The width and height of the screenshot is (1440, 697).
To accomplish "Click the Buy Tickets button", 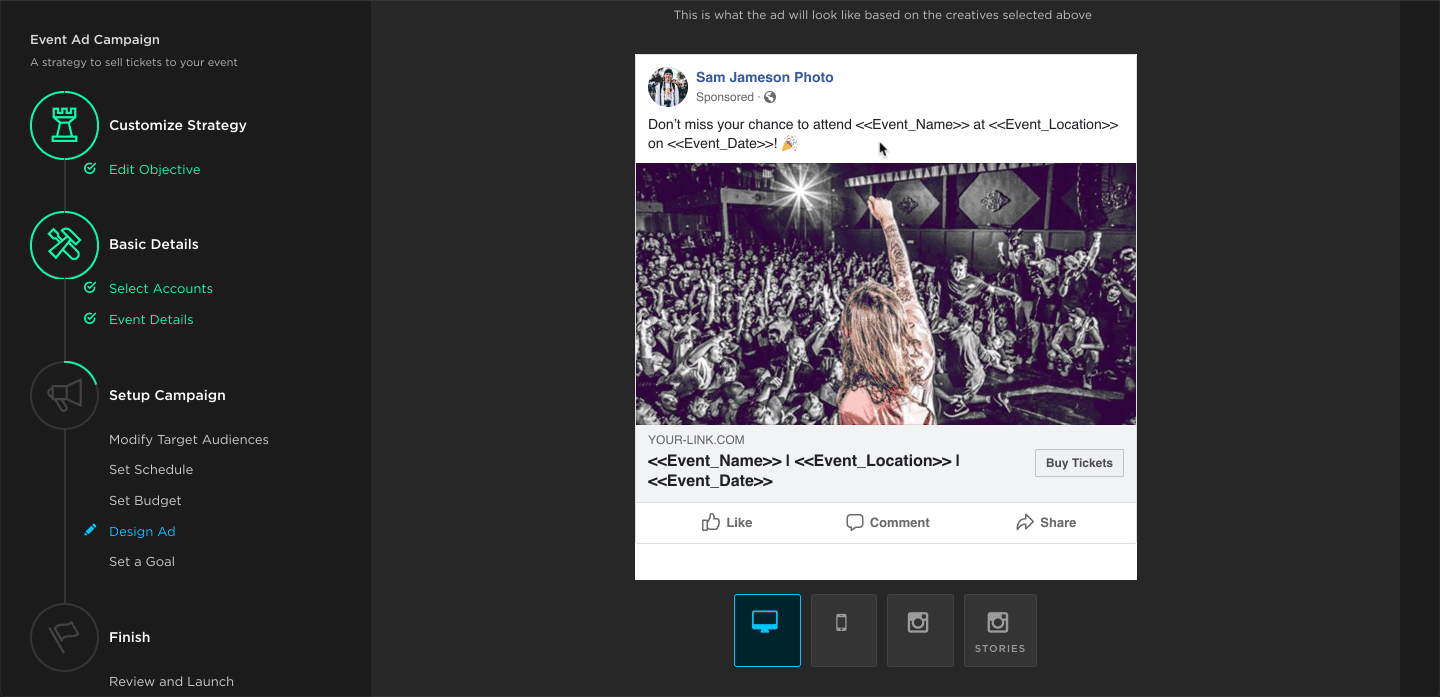I will point(1079,463).
